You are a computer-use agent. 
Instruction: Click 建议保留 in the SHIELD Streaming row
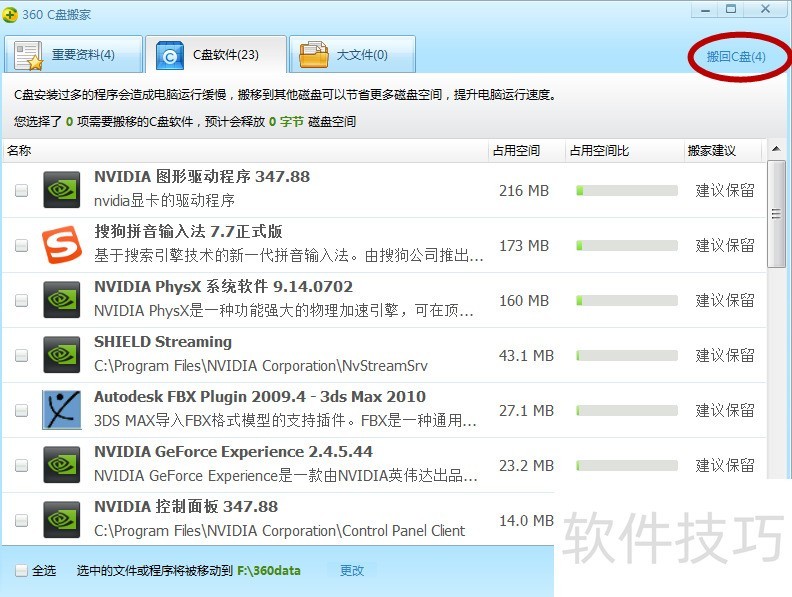click(x=725, y=356)
